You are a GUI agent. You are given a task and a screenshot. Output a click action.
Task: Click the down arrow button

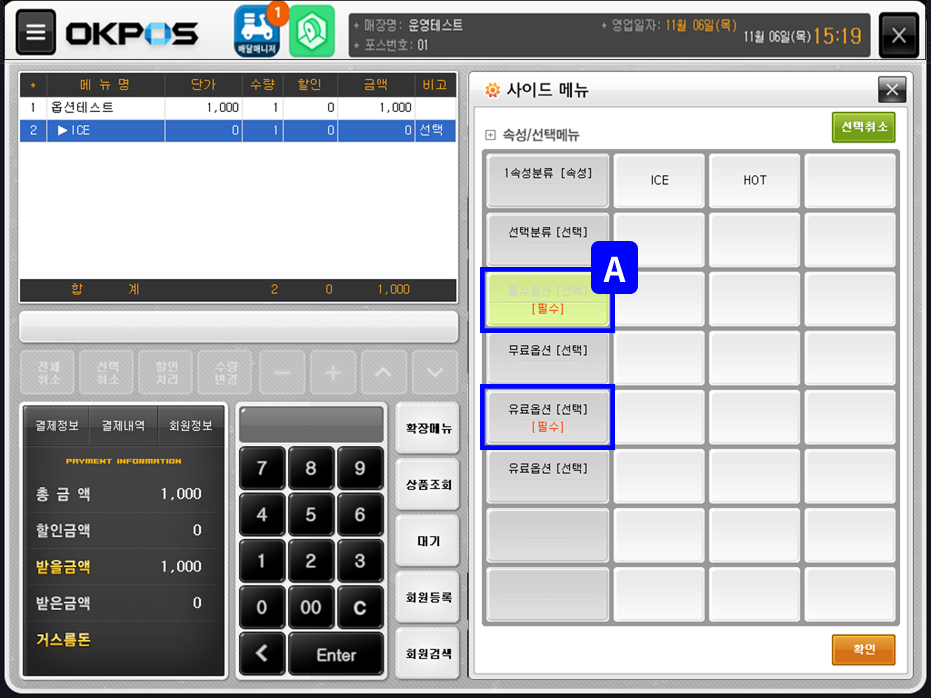(434, 373)
